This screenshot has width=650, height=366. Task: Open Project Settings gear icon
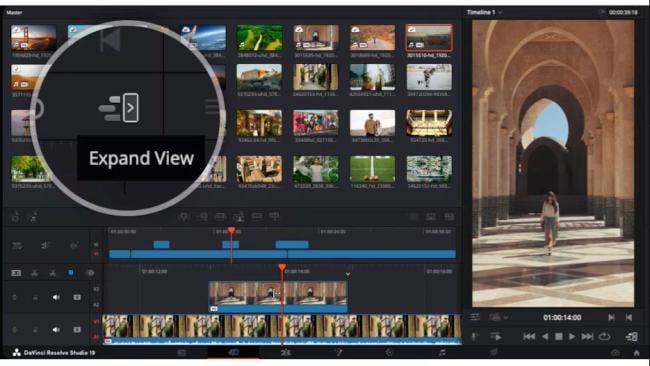point(615,353)
